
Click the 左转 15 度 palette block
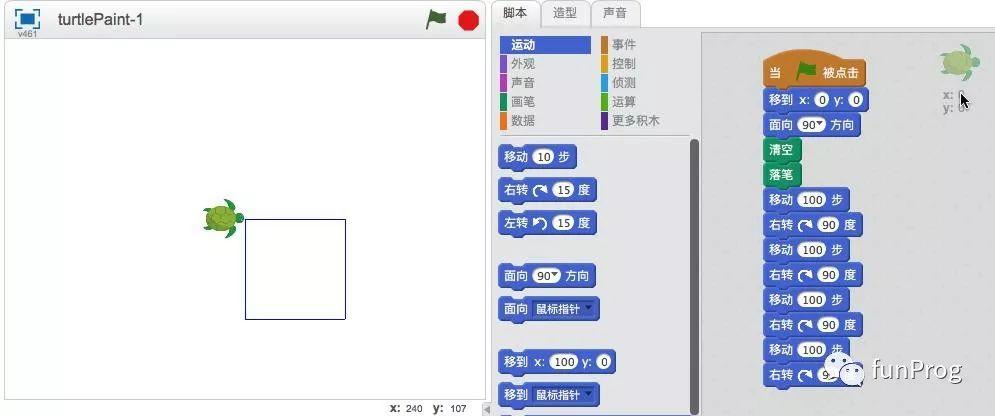click(x=547, y=223)
